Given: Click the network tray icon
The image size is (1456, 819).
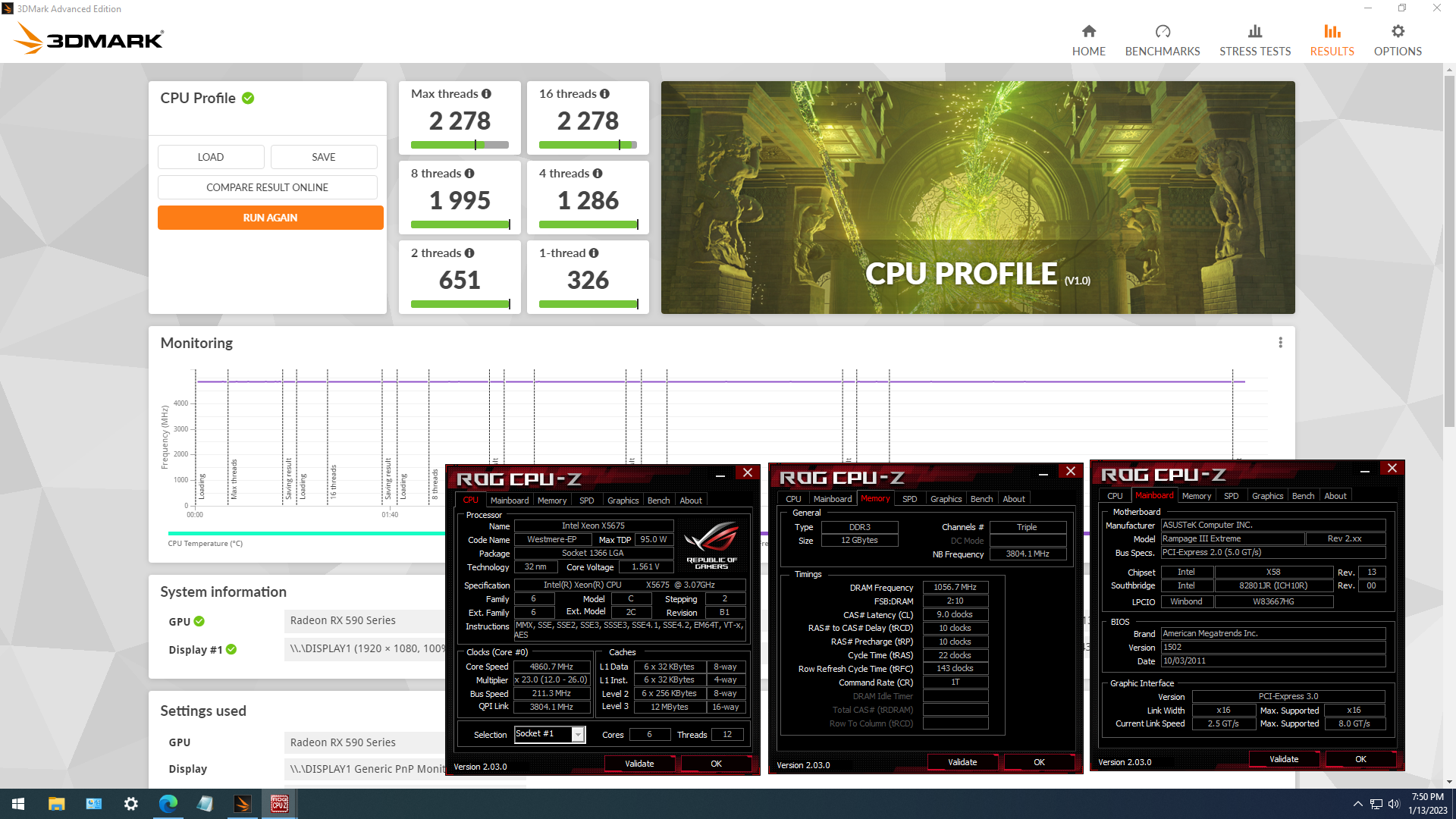Looking at the screenshot, I should coord(1376,804).
